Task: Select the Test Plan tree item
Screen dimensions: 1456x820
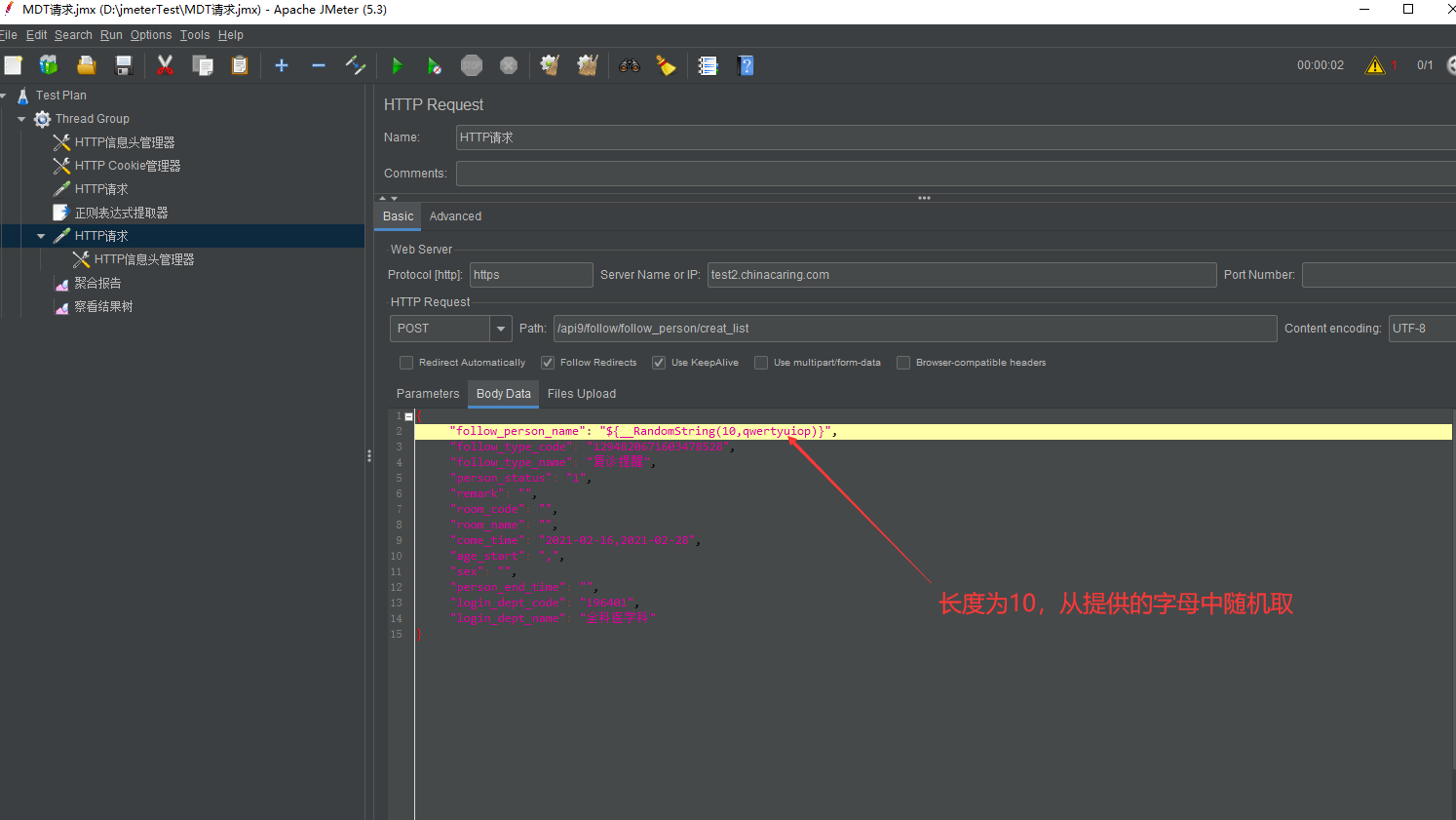Action: (x=61, y=96)
